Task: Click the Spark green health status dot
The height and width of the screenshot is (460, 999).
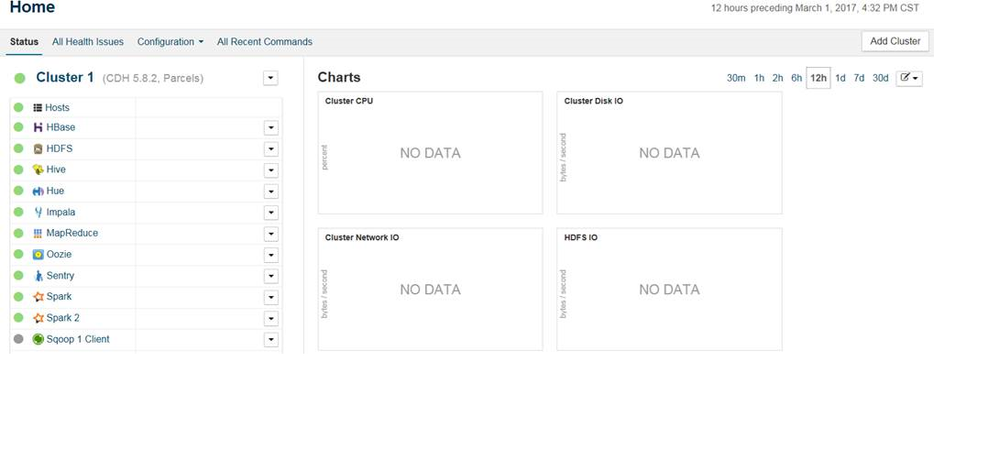Action: point(18,296)
